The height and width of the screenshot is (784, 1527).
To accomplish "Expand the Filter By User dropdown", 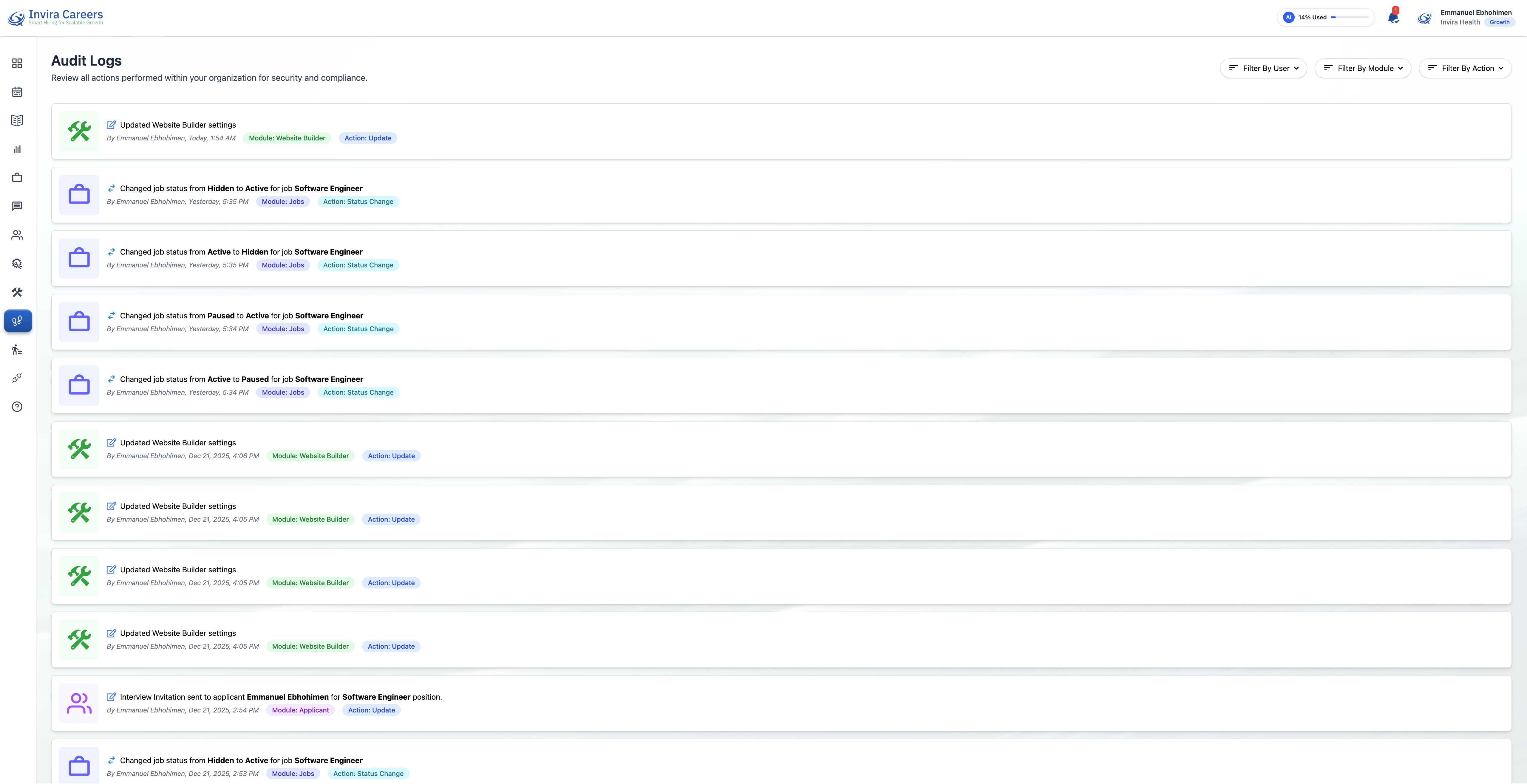I will [1263, 68].
